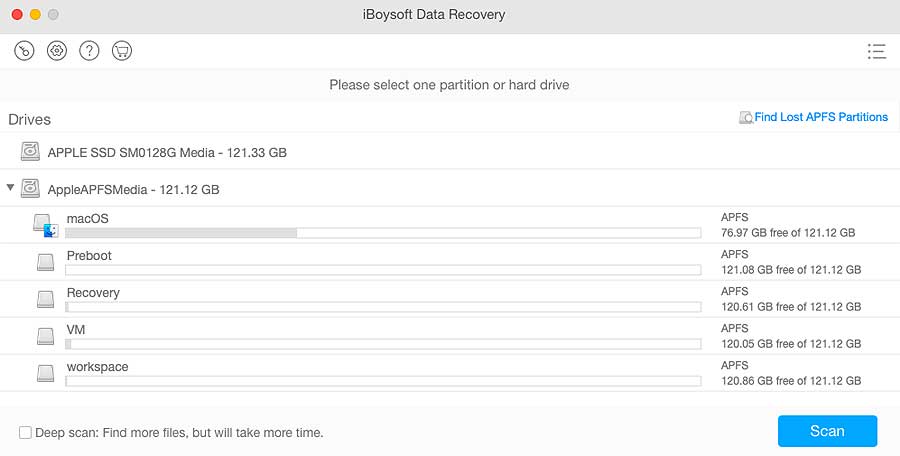Start the Scan button

pos(827,431)
